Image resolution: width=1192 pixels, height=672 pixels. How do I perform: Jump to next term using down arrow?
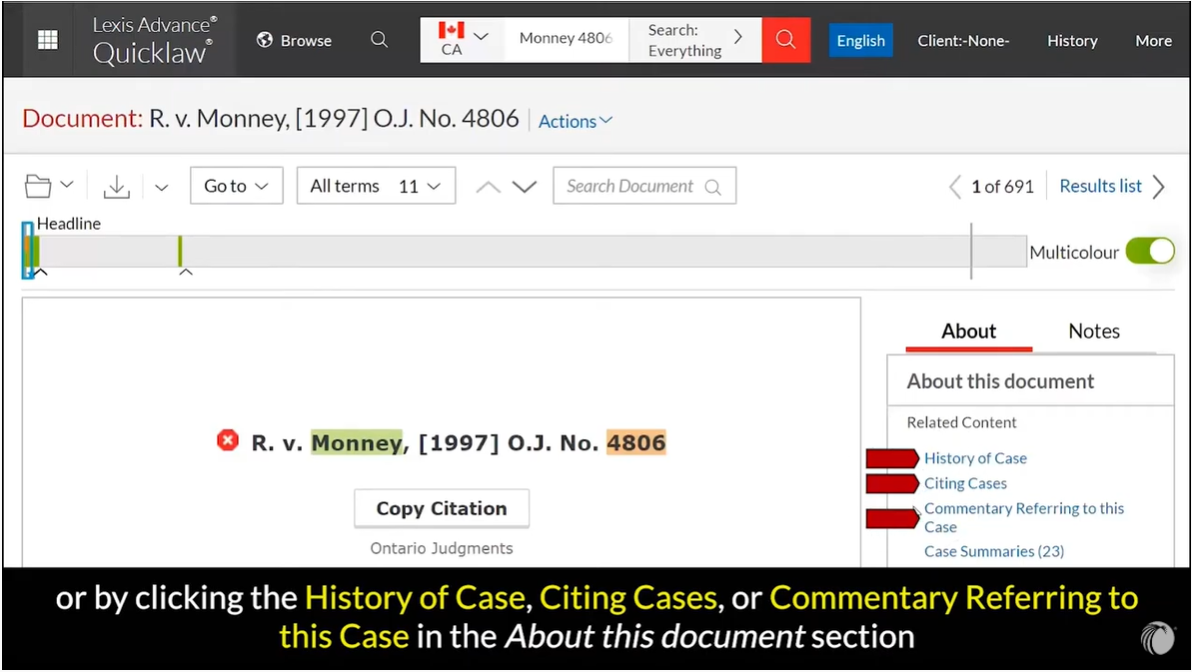coord(525,187)
